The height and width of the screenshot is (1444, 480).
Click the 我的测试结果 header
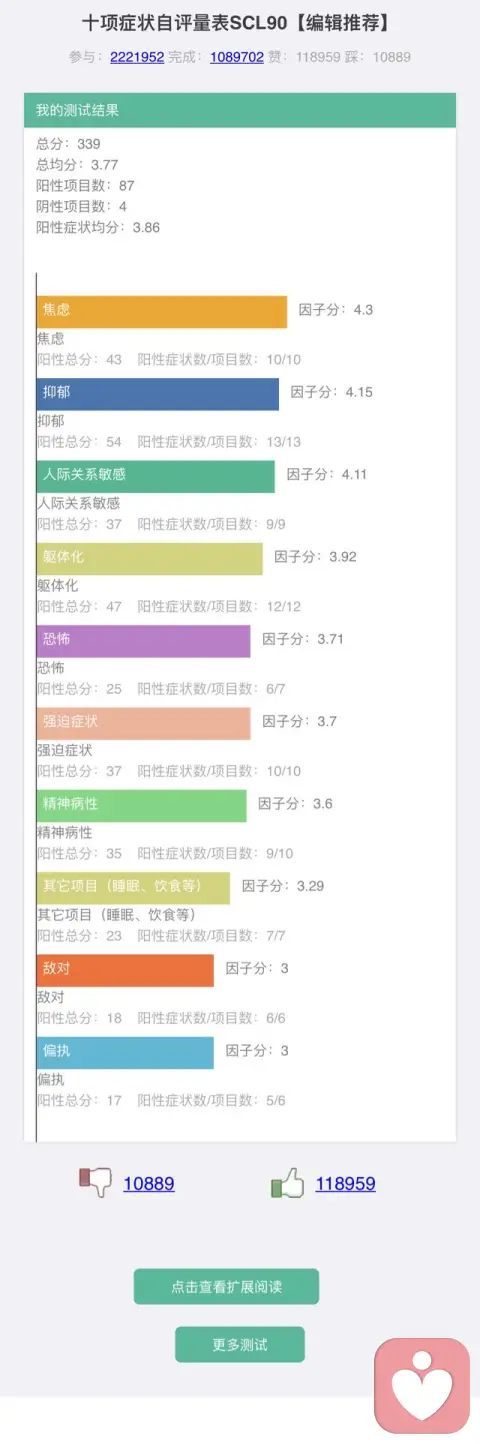coord(240,110)
